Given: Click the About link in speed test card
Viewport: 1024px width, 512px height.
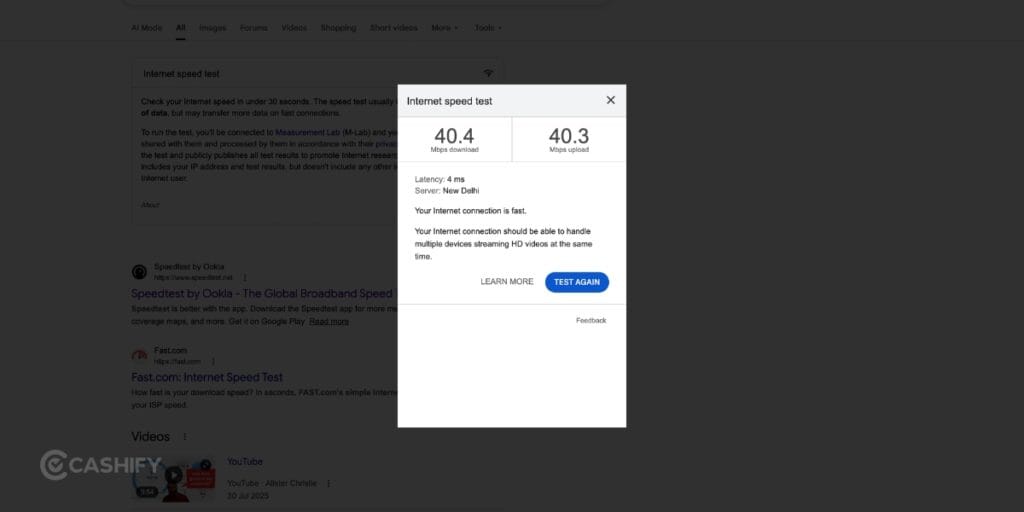Looking at the screenshot, I should [x=150, y=205].
